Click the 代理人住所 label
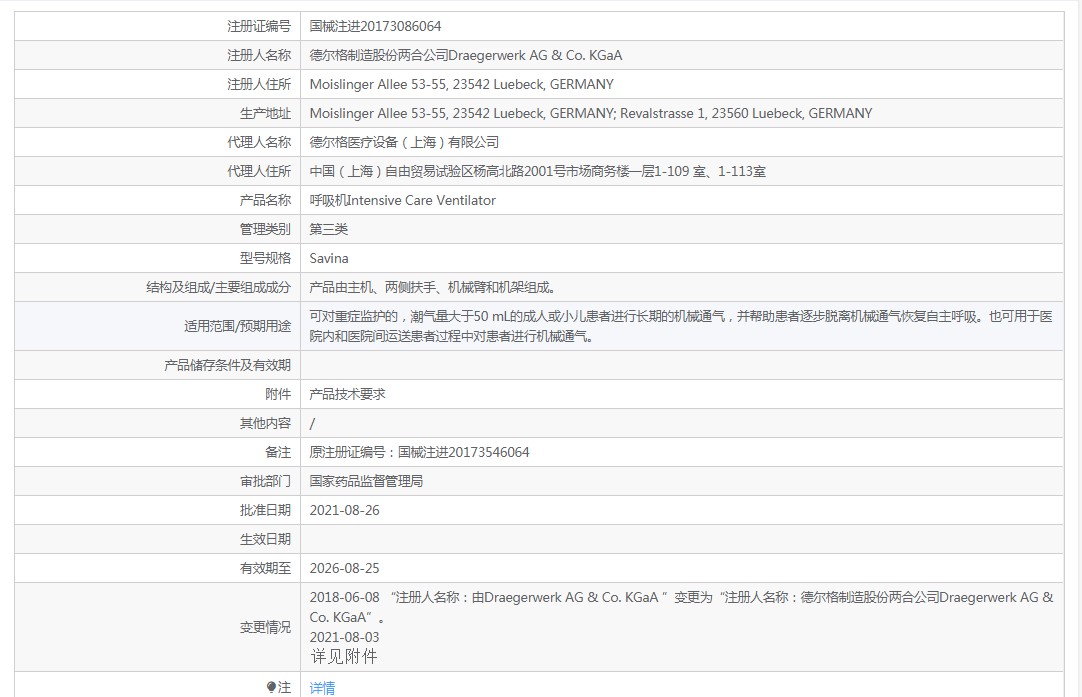1082x697 pixels. 259,171
